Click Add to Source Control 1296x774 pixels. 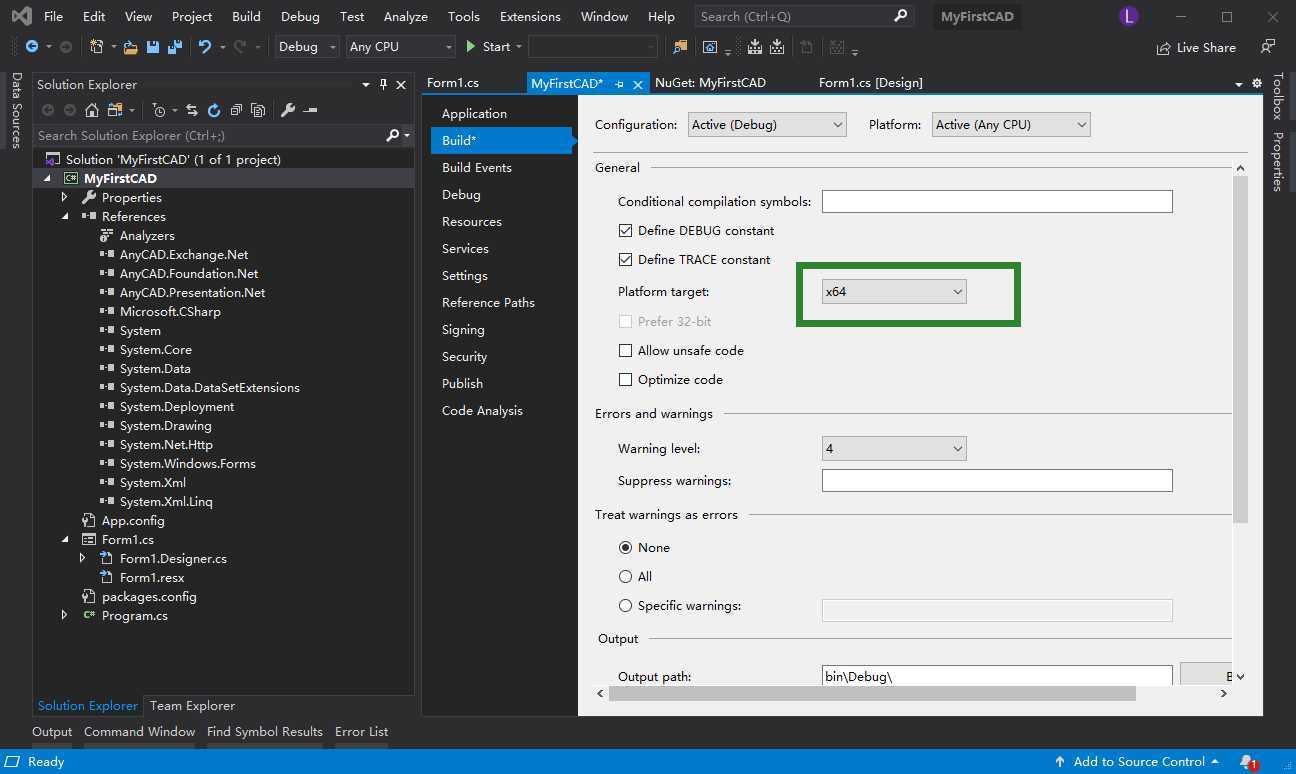(x=1138, y=762)
